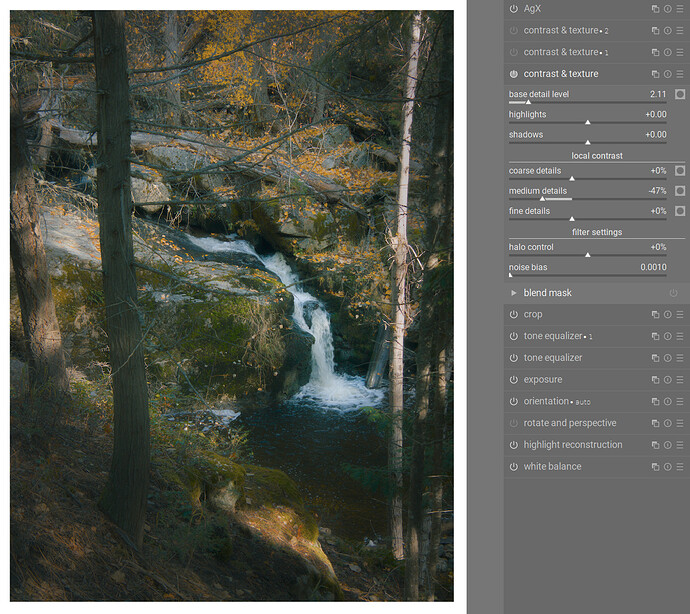The image size is (690, 614).
Task: Enable contrast & texture 1 module
Action: [x=514, y=52]
